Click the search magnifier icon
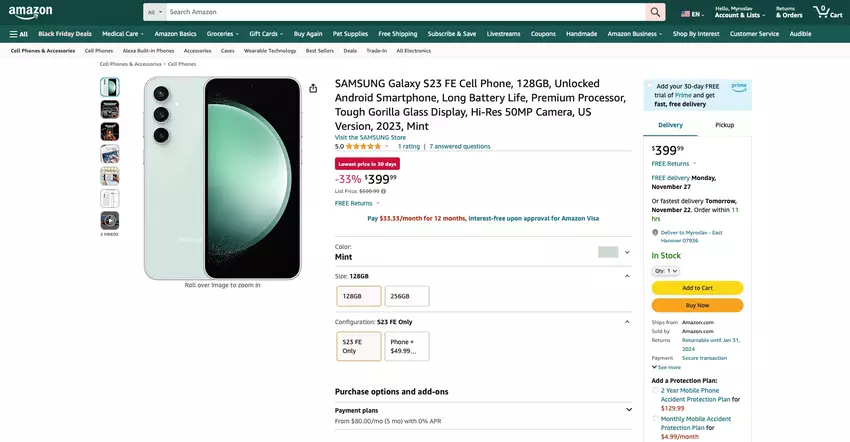 pos(655,12)
